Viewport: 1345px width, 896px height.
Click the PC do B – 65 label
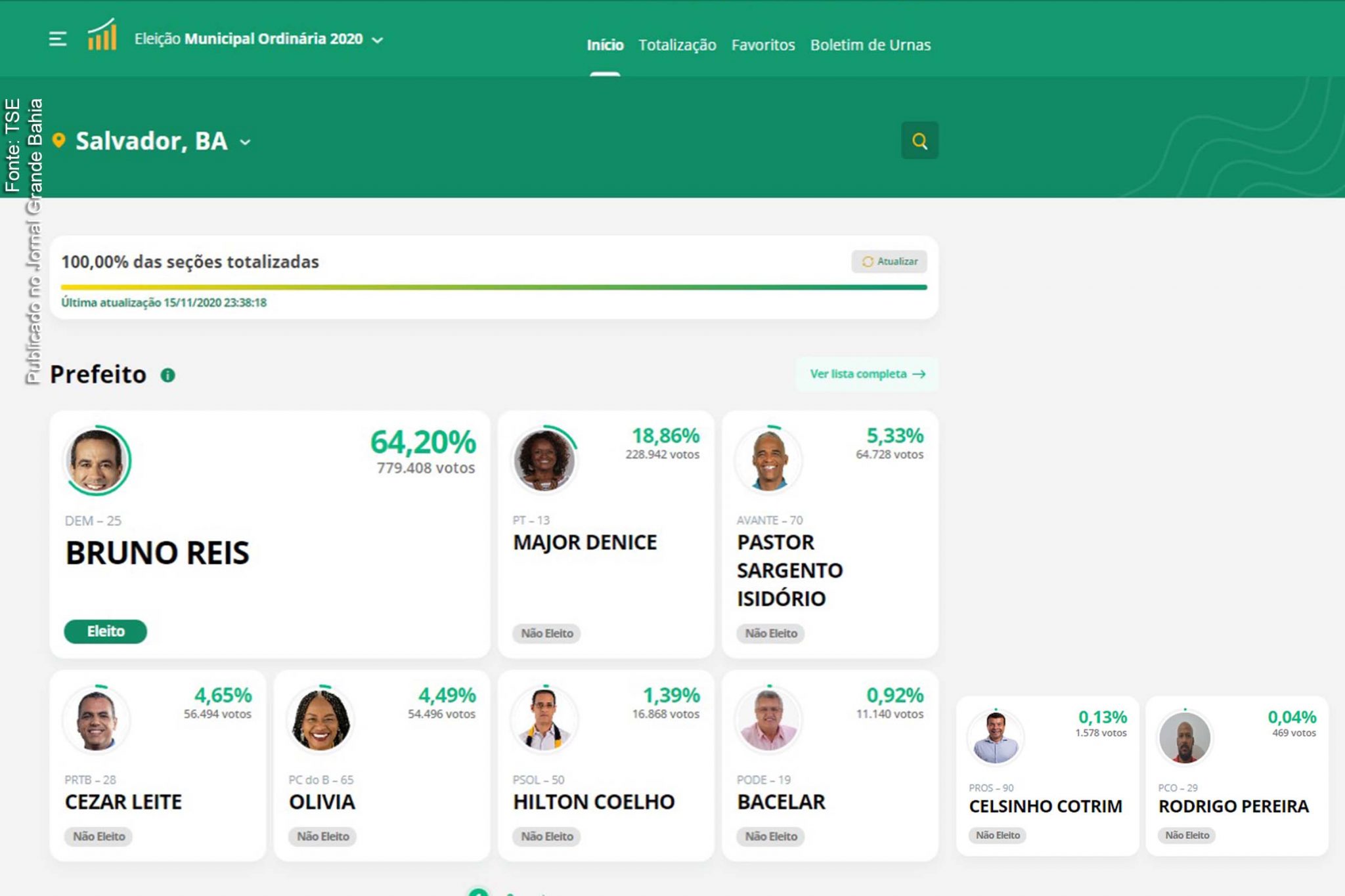click(x=320, y=780)
